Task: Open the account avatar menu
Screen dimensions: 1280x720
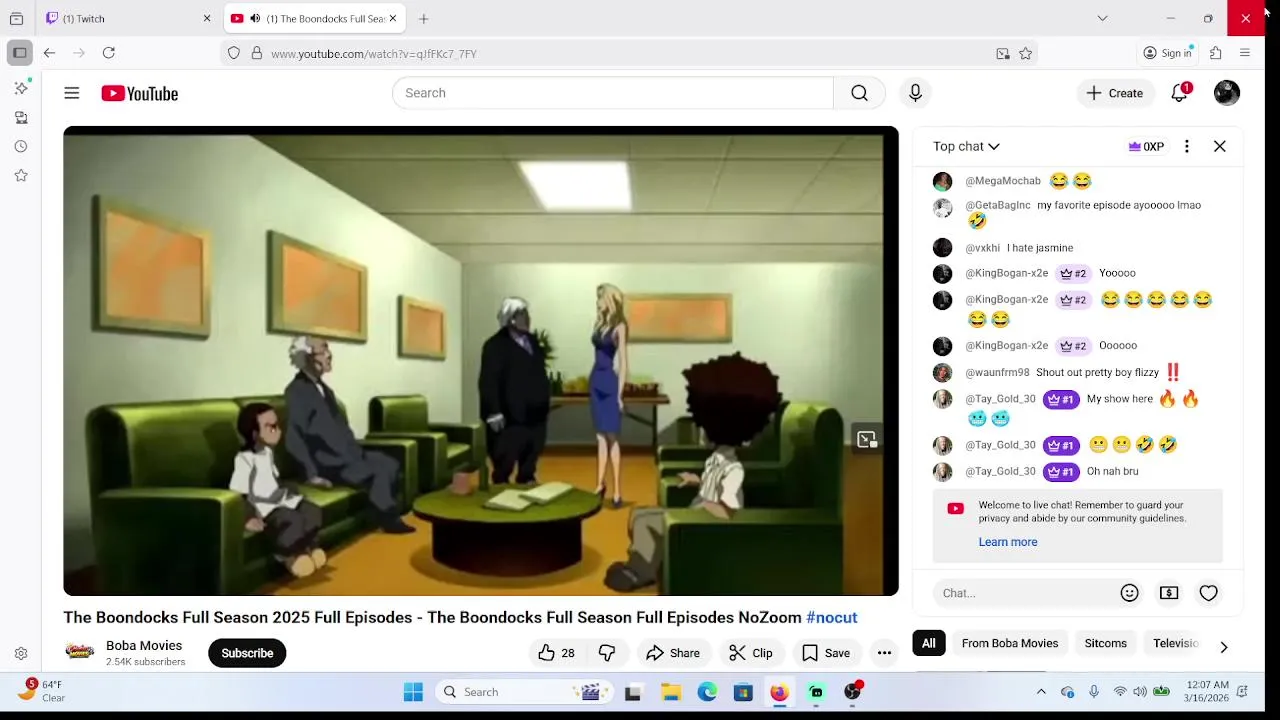Action: pyautogui.click(x=1227, y=93)
